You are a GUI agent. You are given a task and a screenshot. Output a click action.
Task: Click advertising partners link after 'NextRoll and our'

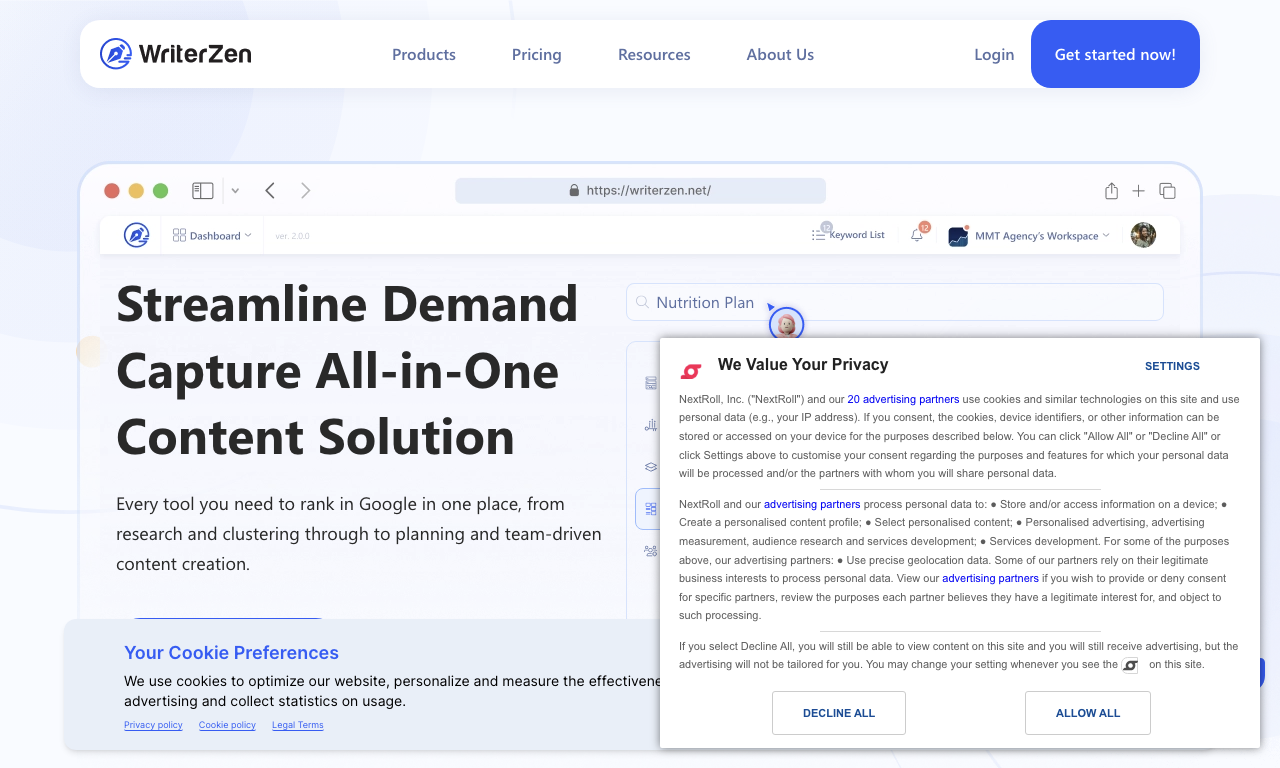(x=812, y=504)
